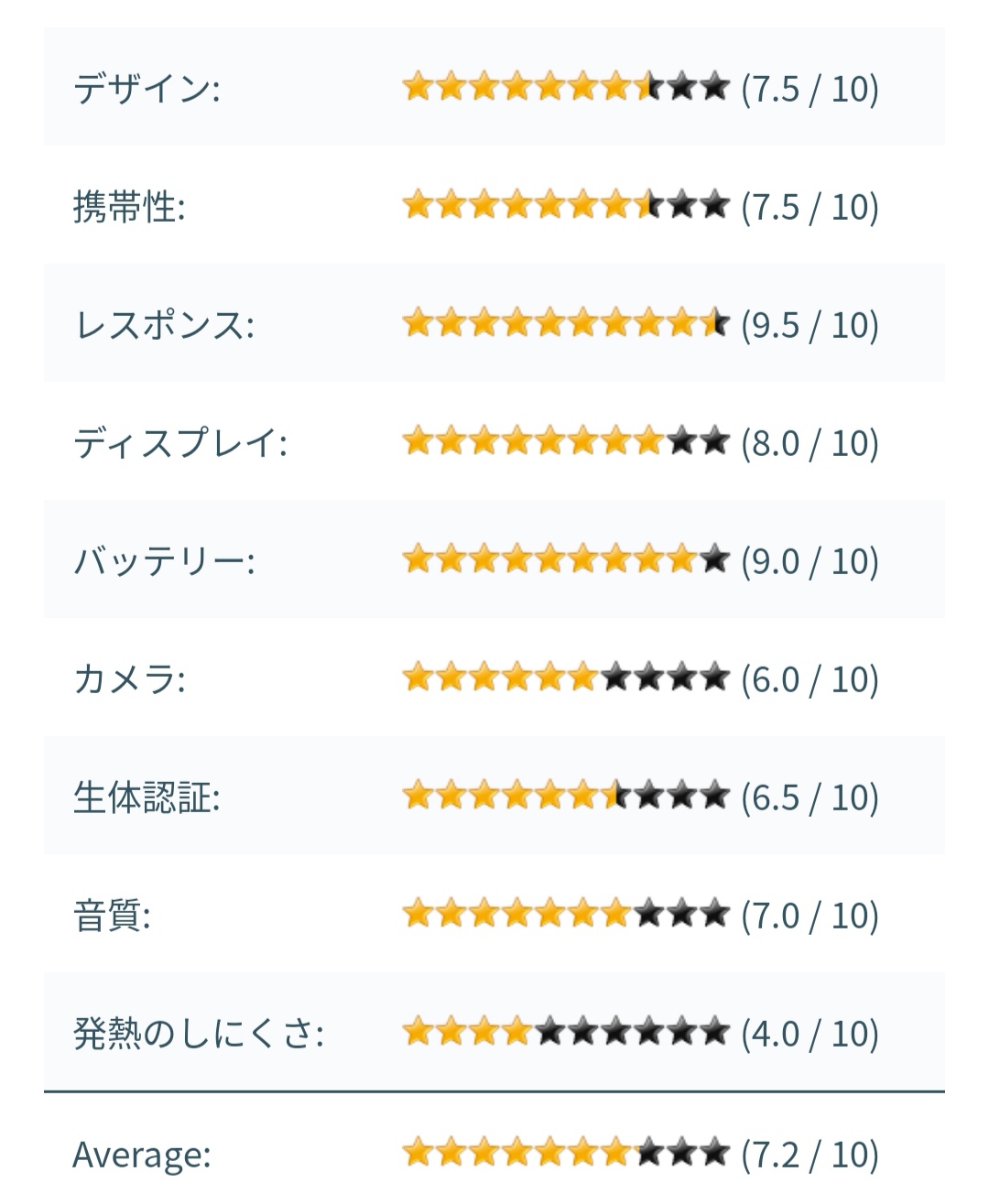Click the first star in the 音質 row
This screenshot has height=1204, width=989.
pos(418,915)
